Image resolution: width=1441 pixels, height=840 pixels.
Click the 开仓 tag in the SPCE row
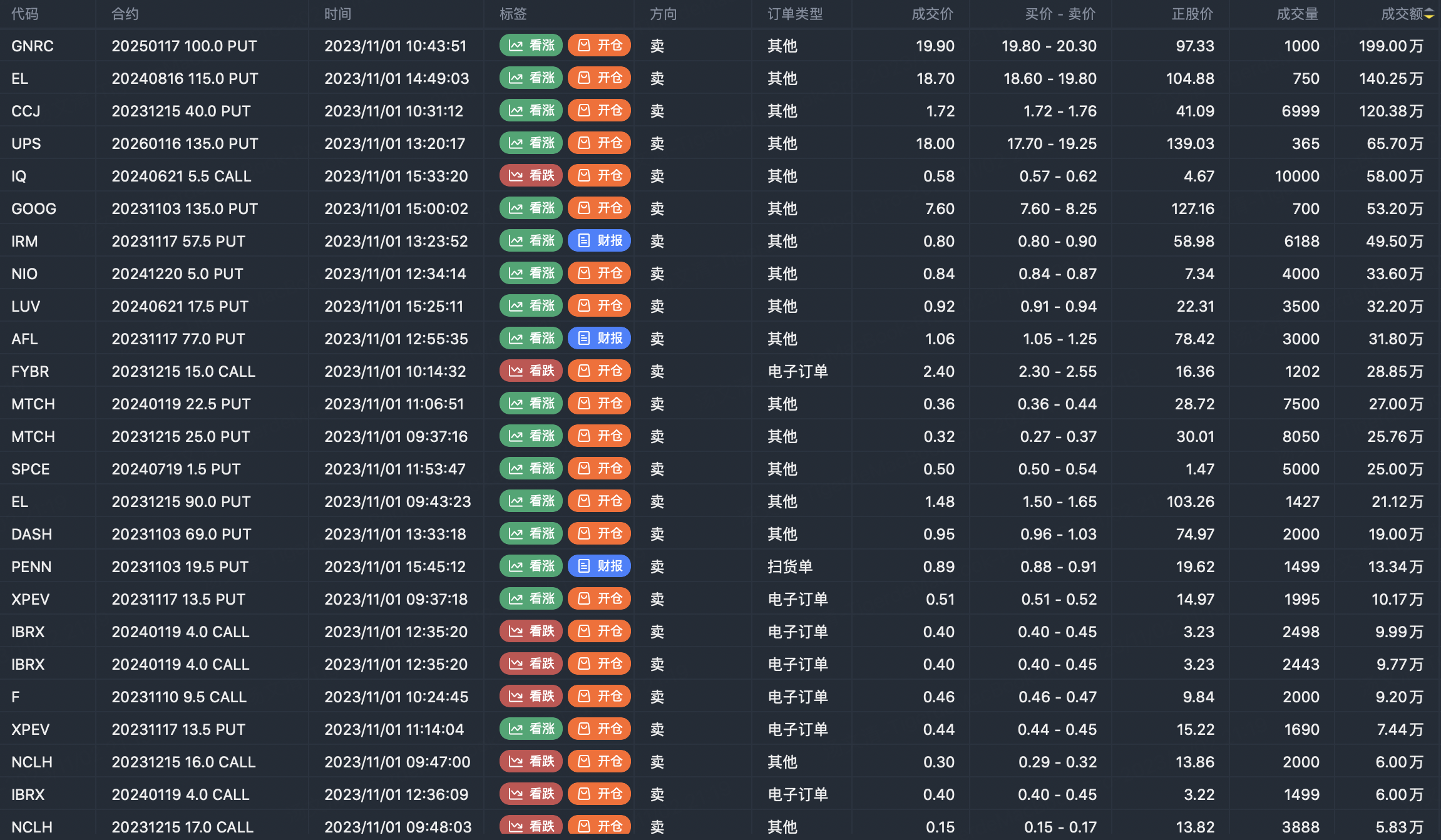pyautogui.click(x=599, y=469)
